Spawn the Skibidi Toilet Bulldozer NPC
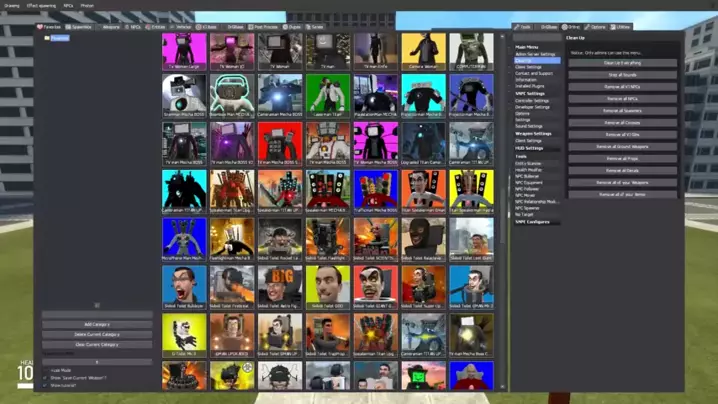 tap(184, 287)
